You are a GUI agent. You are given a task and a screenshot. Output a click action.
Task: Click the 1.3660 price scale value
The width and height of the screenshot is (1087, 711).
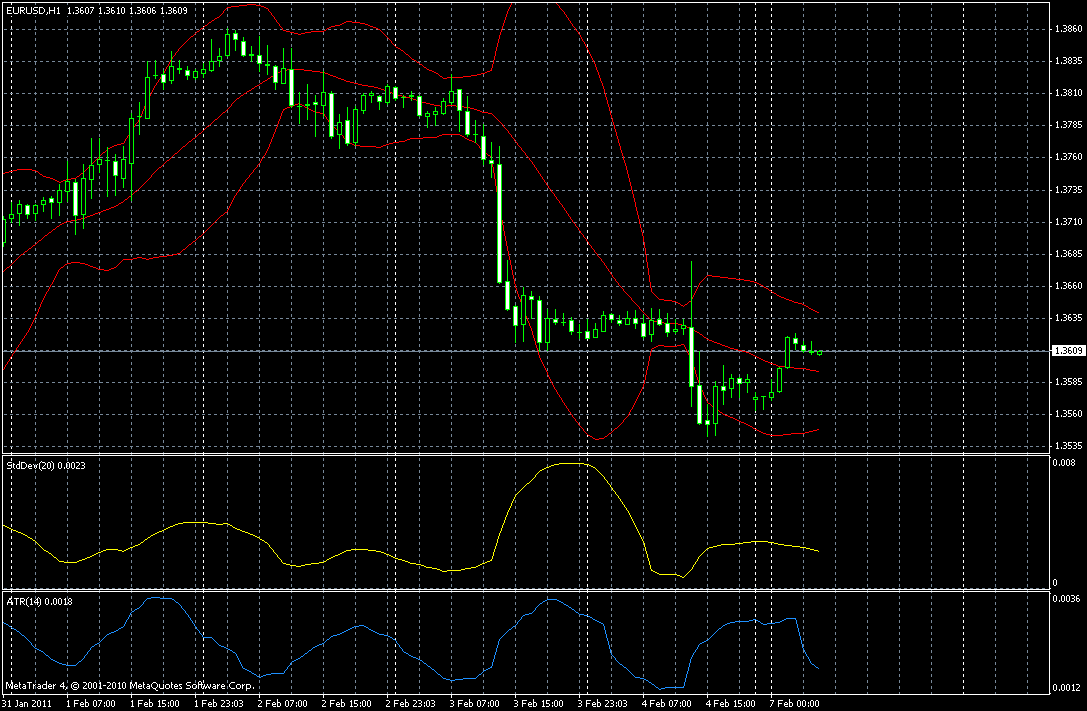[x=1068, y=286]
